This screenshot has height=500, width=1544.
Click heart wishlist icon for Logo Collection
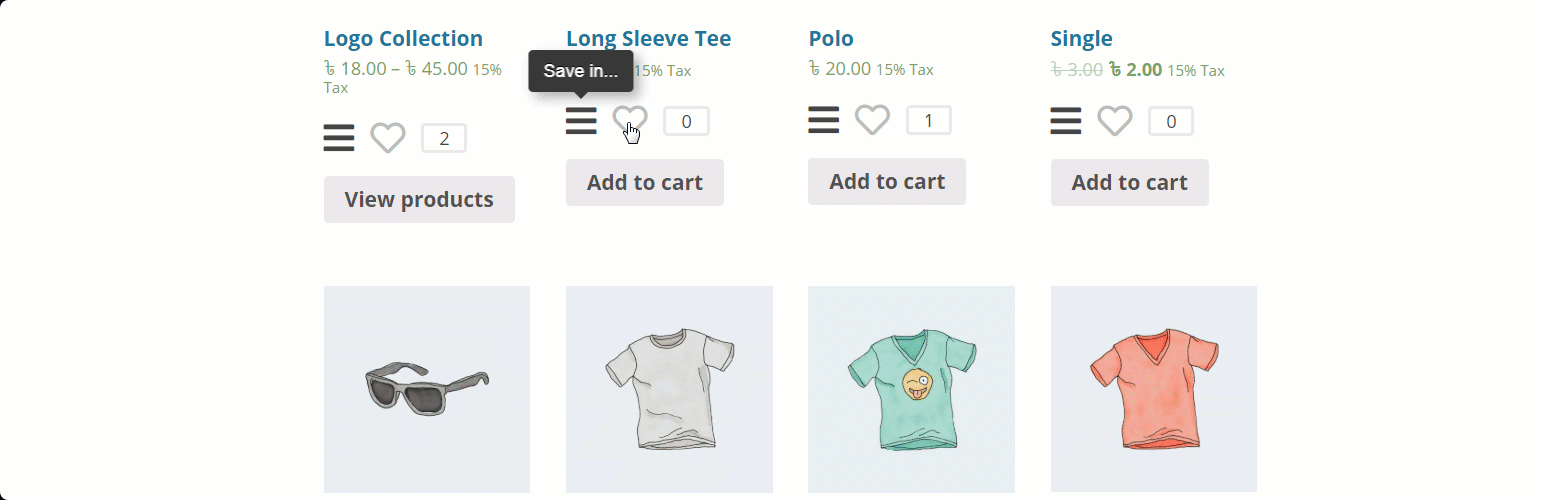[x=388, y=138]
